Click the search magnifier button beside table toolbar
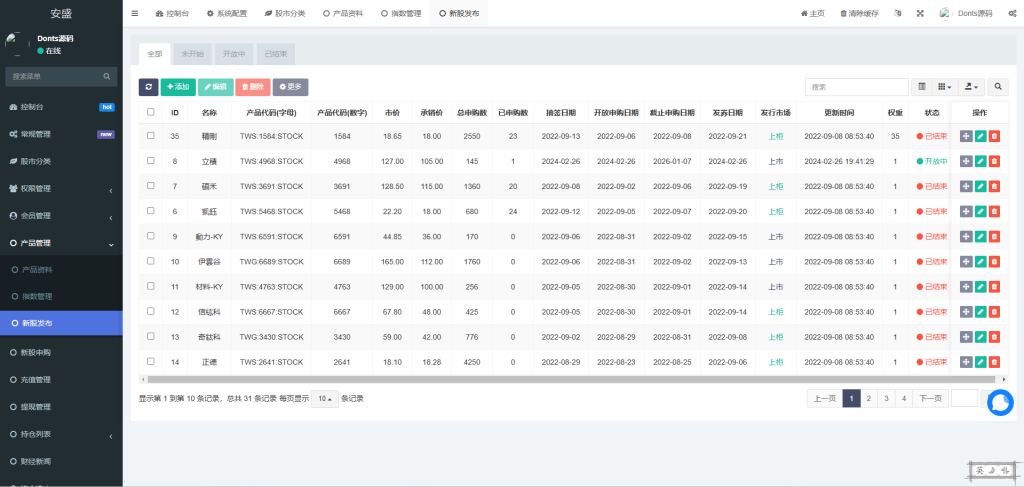 [997, 87]
